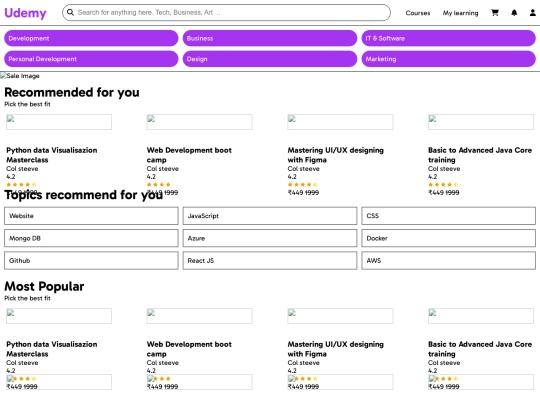Click star rating of recommended Python course
540x405 pixels.
[x=21, y=185]
